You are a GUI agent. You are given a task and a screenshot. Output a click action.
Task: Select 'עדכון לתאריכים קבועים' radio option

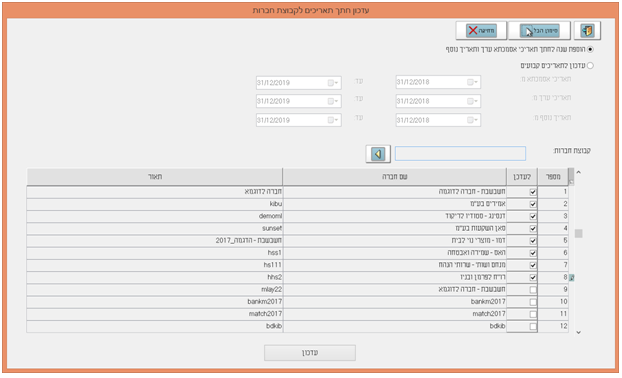pyautogui.click(x=590, y=66)
